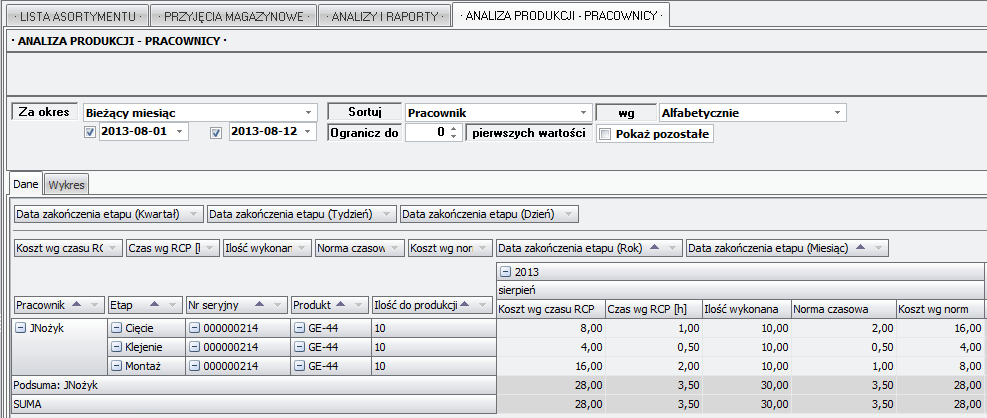This screenshot has width=987, height=418.
Task: Open the Pracownik sort field dropdown
Action: coord(583,113)
